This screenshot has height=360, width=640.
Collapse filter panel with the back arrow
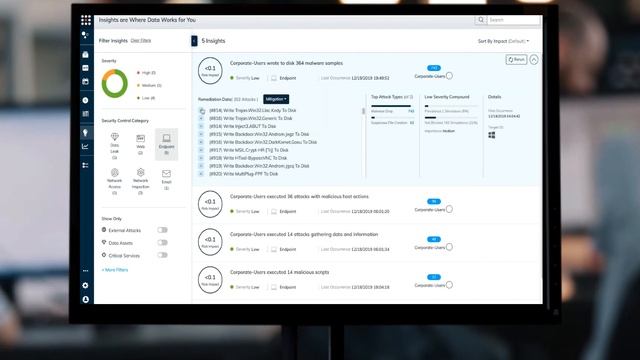[194, 41]
